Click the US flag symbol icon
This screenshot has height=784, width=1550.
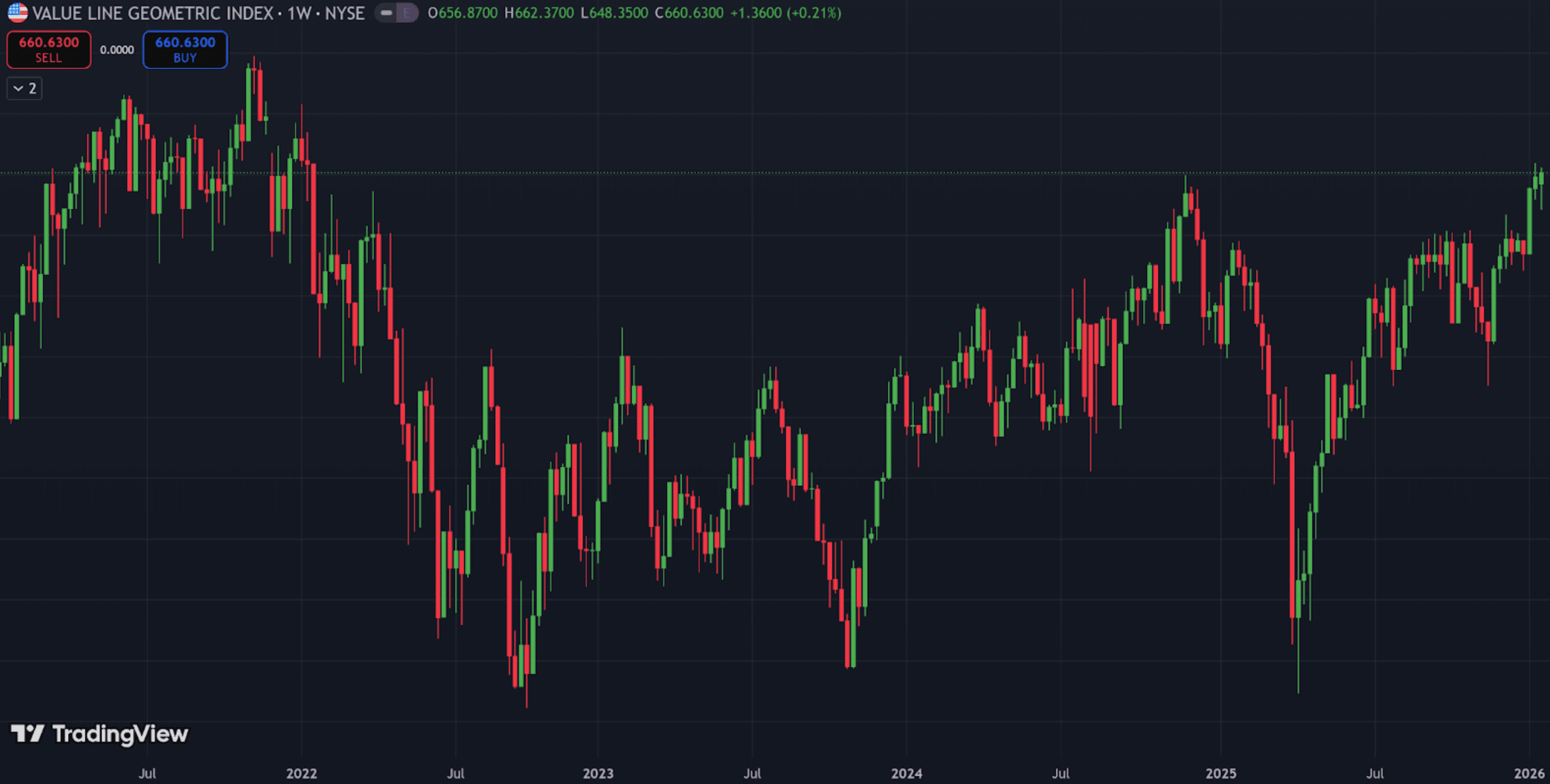point(17,13)
